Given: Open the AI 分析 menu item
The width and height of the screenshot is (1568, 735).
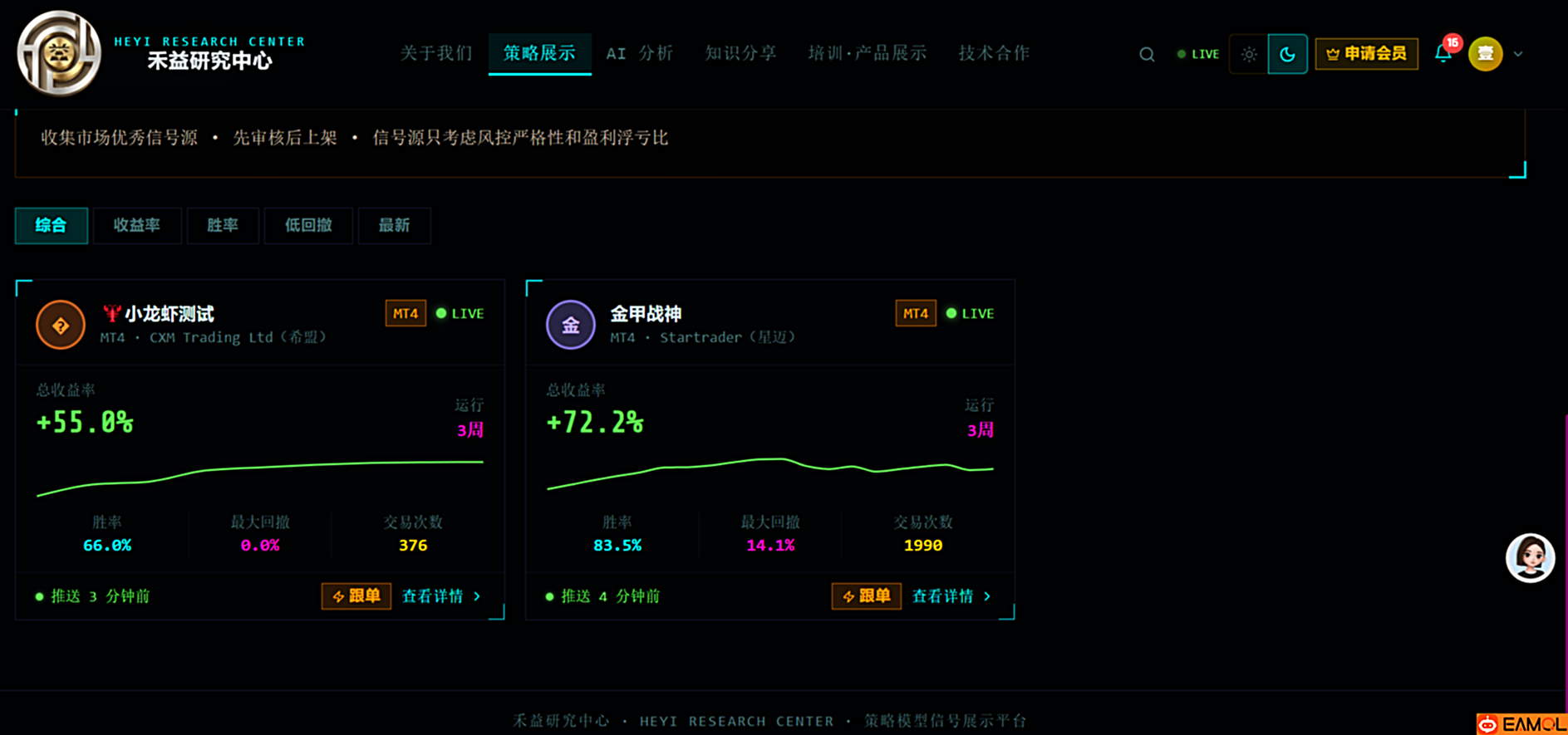Looking at the screenshot, I should (639, 54).
